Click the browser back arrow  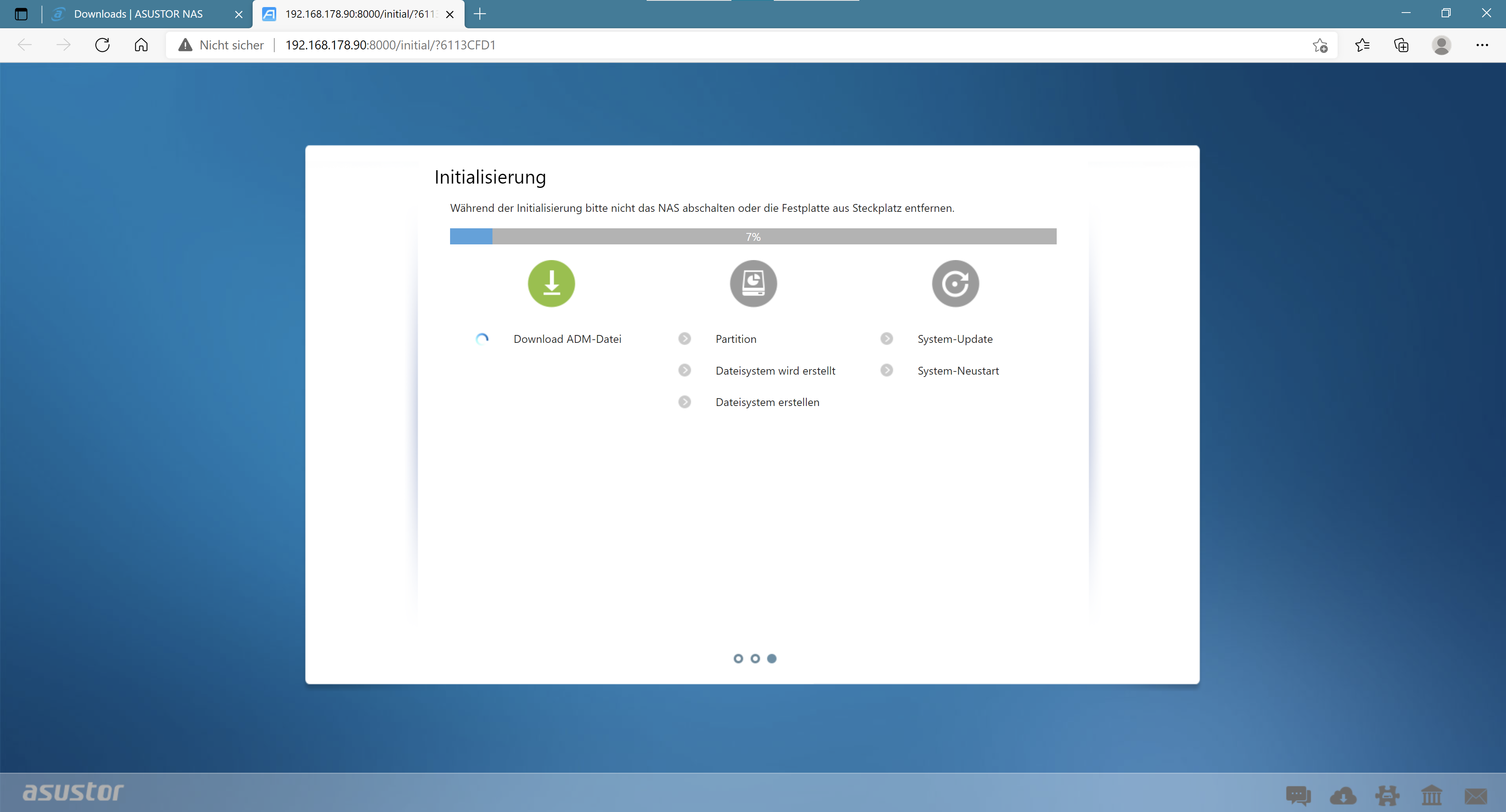click(x=25, y=45)
